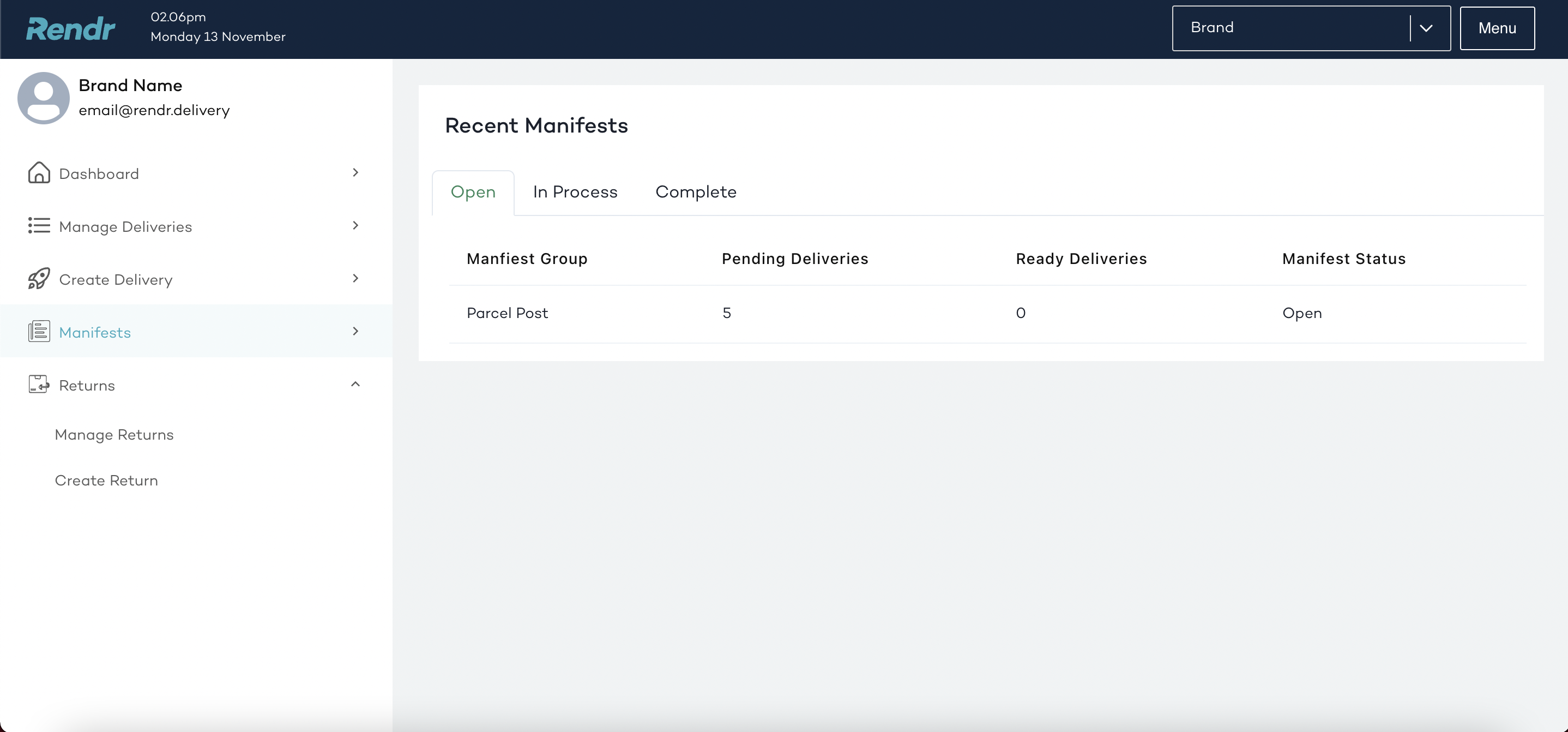Screen dimensions: 1568x732
Task: Expand the Create Delivery chevron
Action: [355, 279]
